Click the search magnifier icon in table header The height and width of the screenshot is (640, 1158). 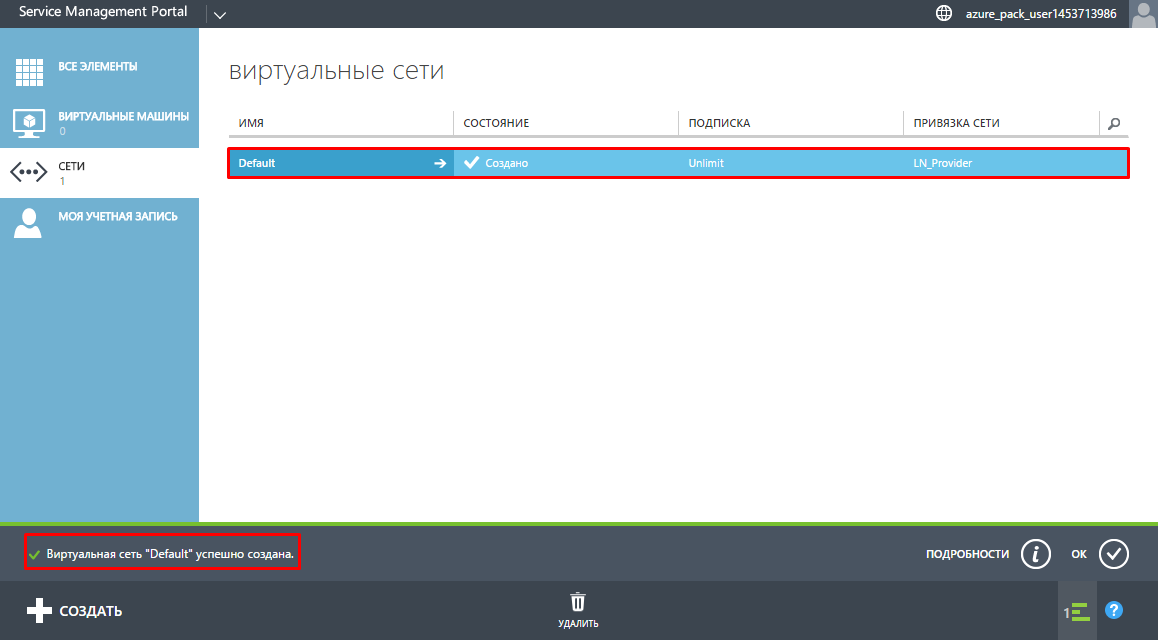click(x=1114, y=123)
